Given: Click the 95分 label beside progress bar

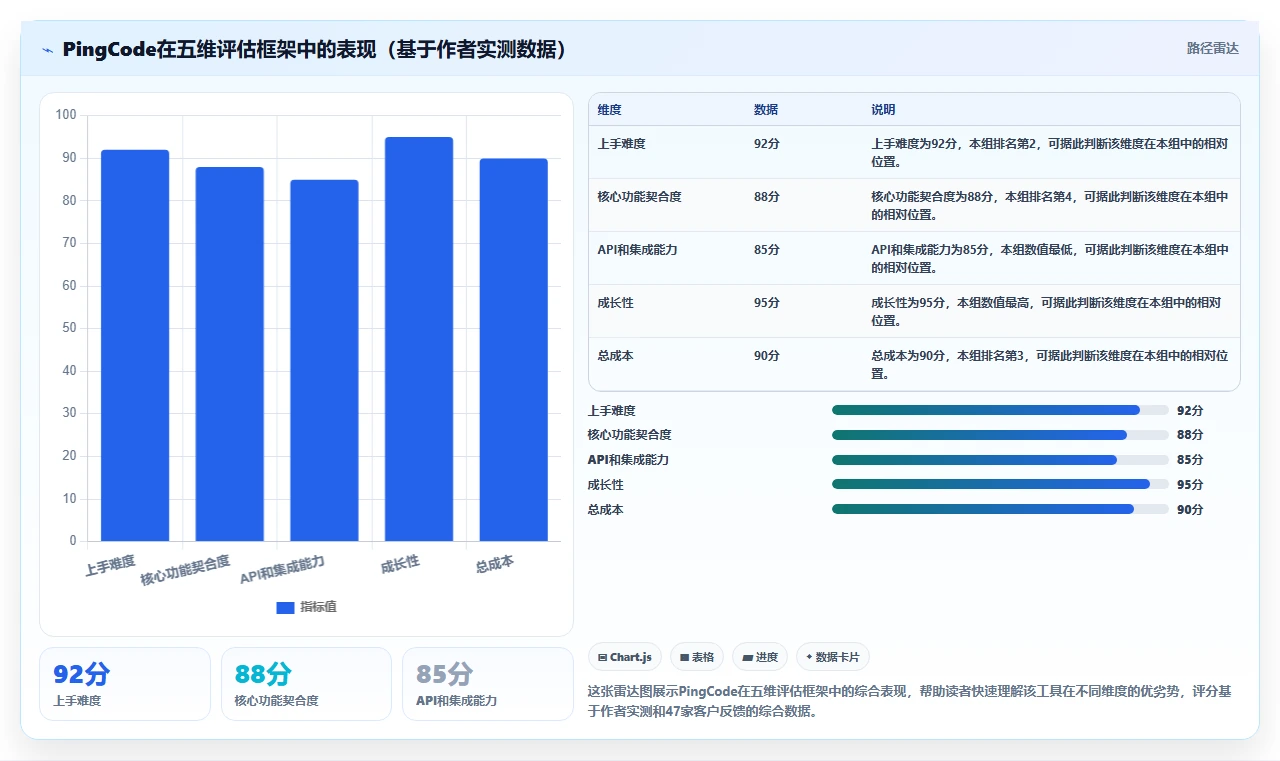Looking at the screenshot, I should pyautogui.click(x=1190, y=485).
